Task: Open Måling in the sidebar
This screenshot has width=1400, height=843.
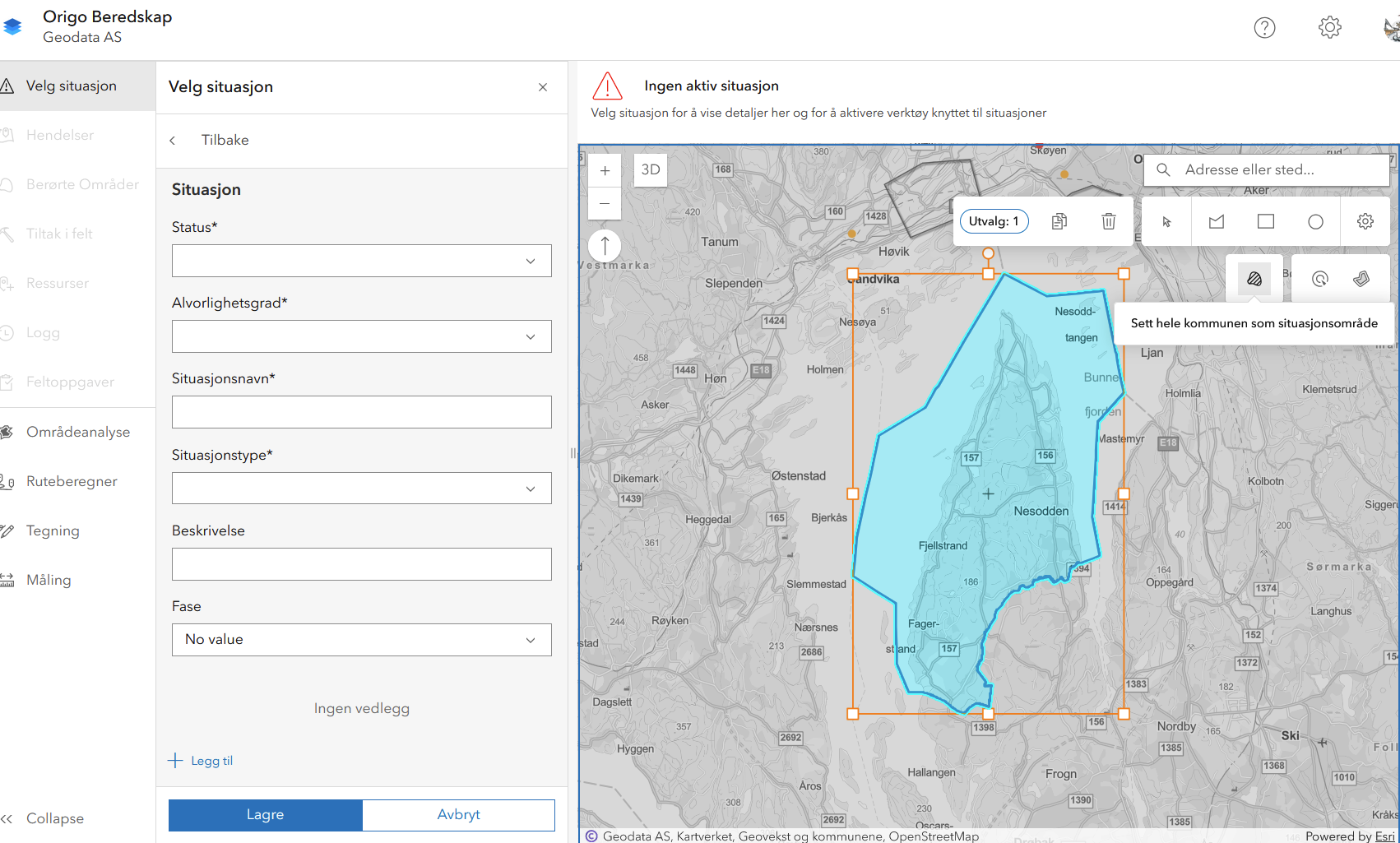Action: pos(77,580)
